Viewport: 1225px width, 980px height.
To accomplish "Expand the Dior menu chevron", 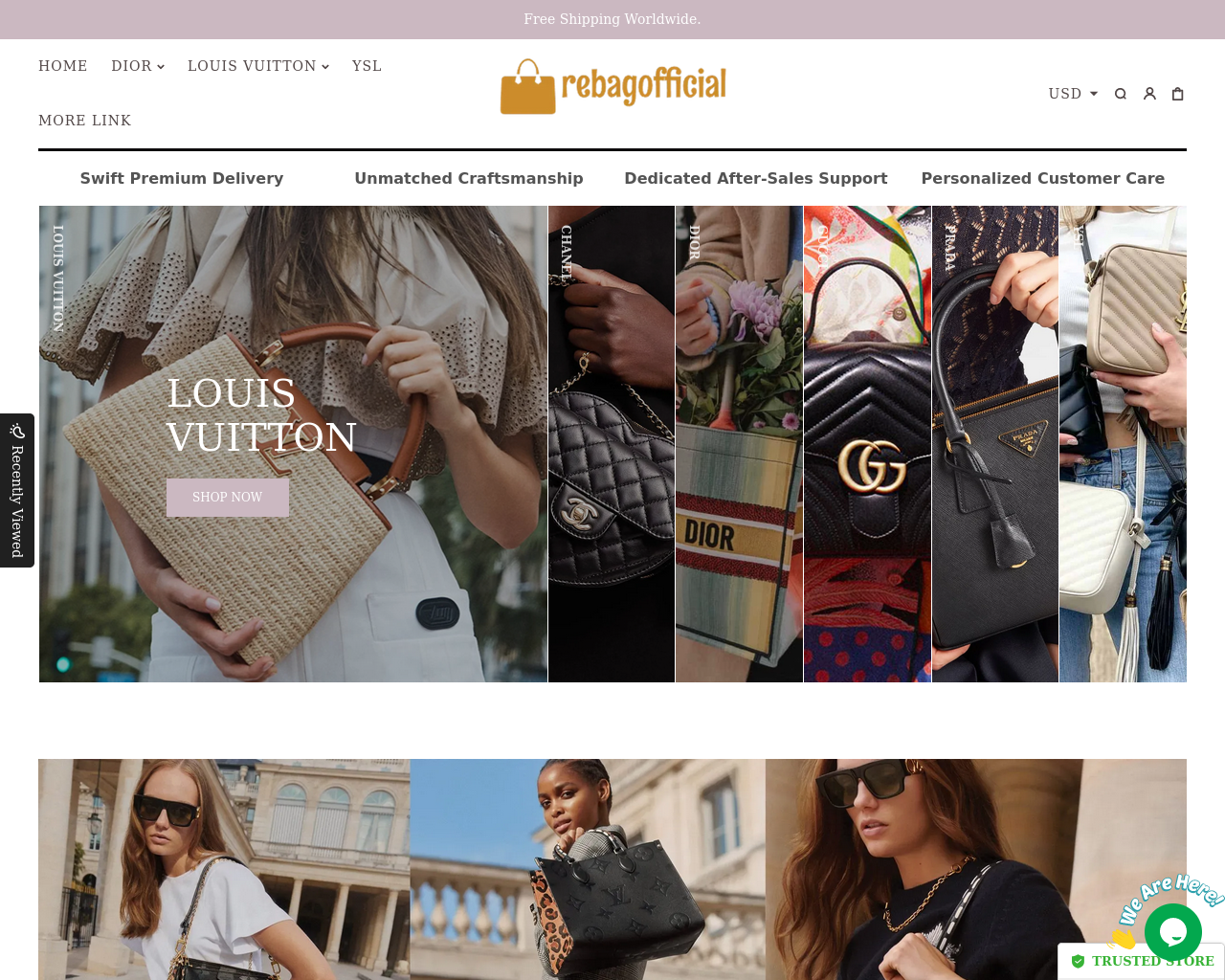I will point(161,66).
